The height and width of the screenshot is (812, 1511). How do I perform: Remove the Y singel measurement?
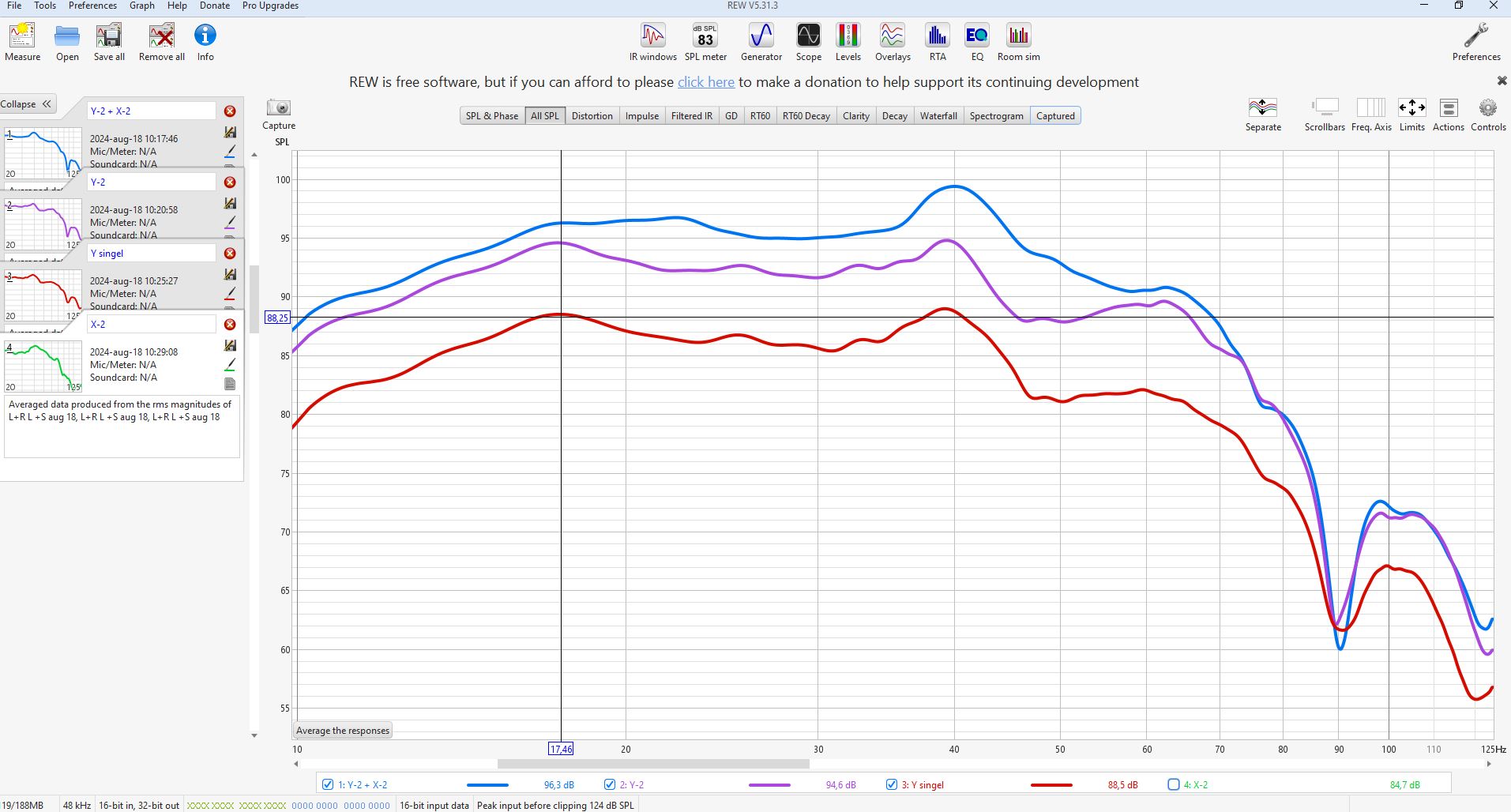pyautogui.click(x=230, y=254)
